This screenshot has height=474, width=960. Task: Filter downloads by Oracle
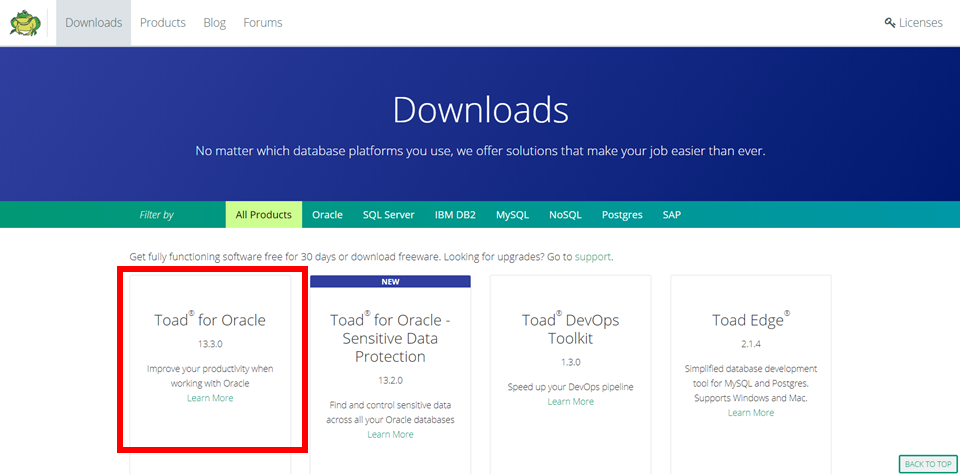pos(328,215)
